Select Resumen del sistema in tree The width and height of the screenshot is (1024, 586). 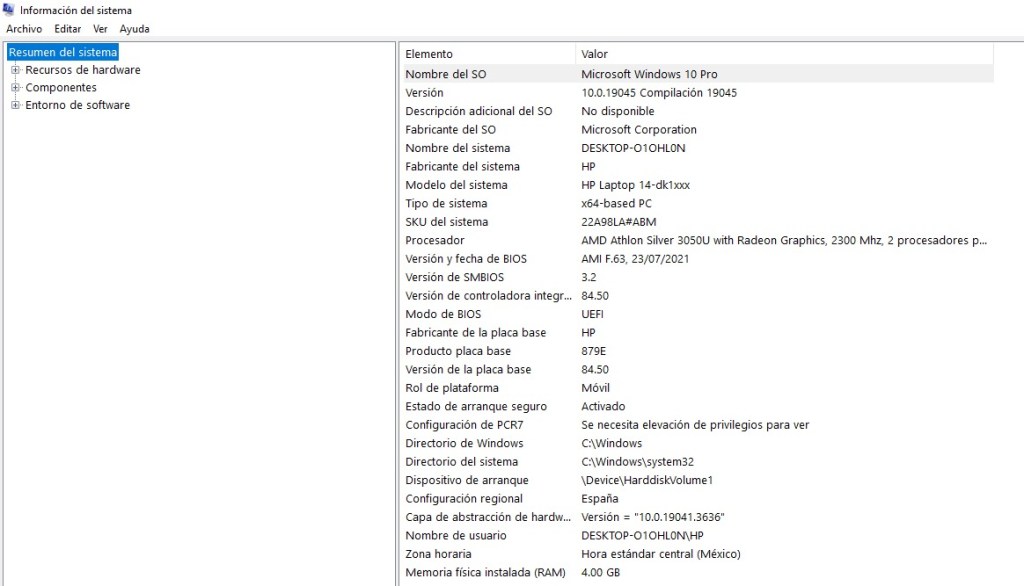point(63,52)
